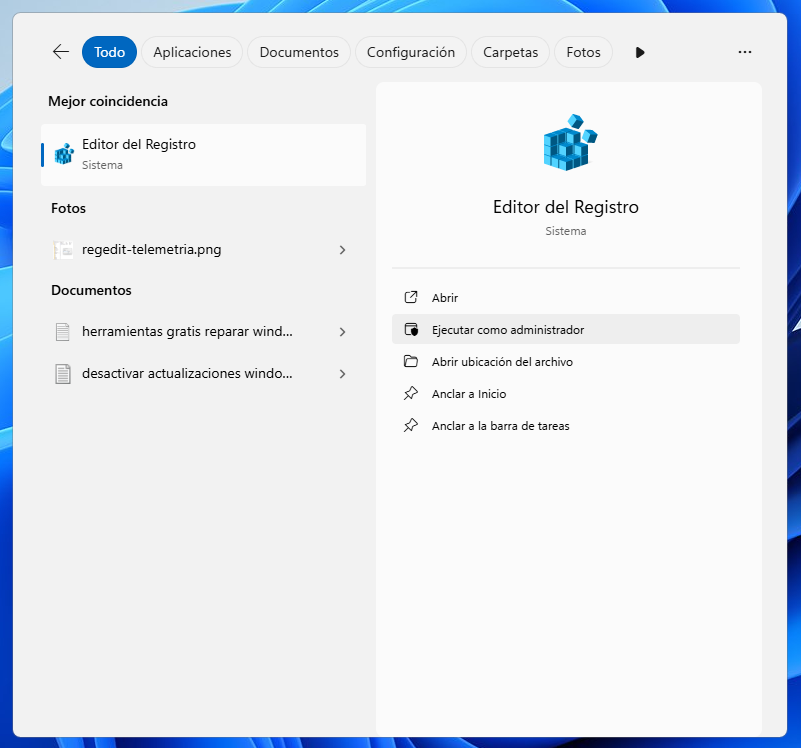Choose Anclar a la barra de tareas
The height and width of the screenshot is (748, 801).
pos(566,425)
